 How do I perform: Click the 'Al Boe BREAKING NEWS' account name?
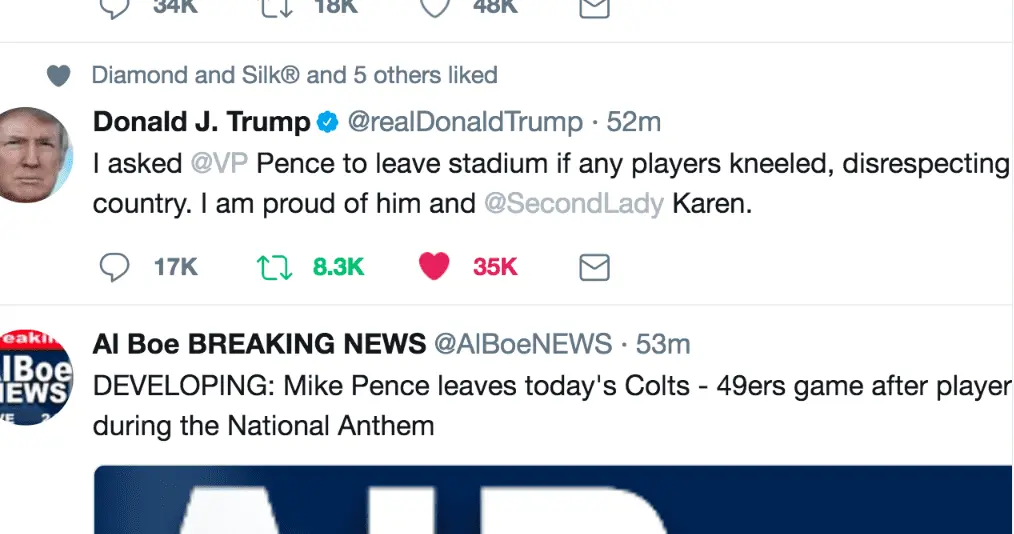click(x=259, y=344)
